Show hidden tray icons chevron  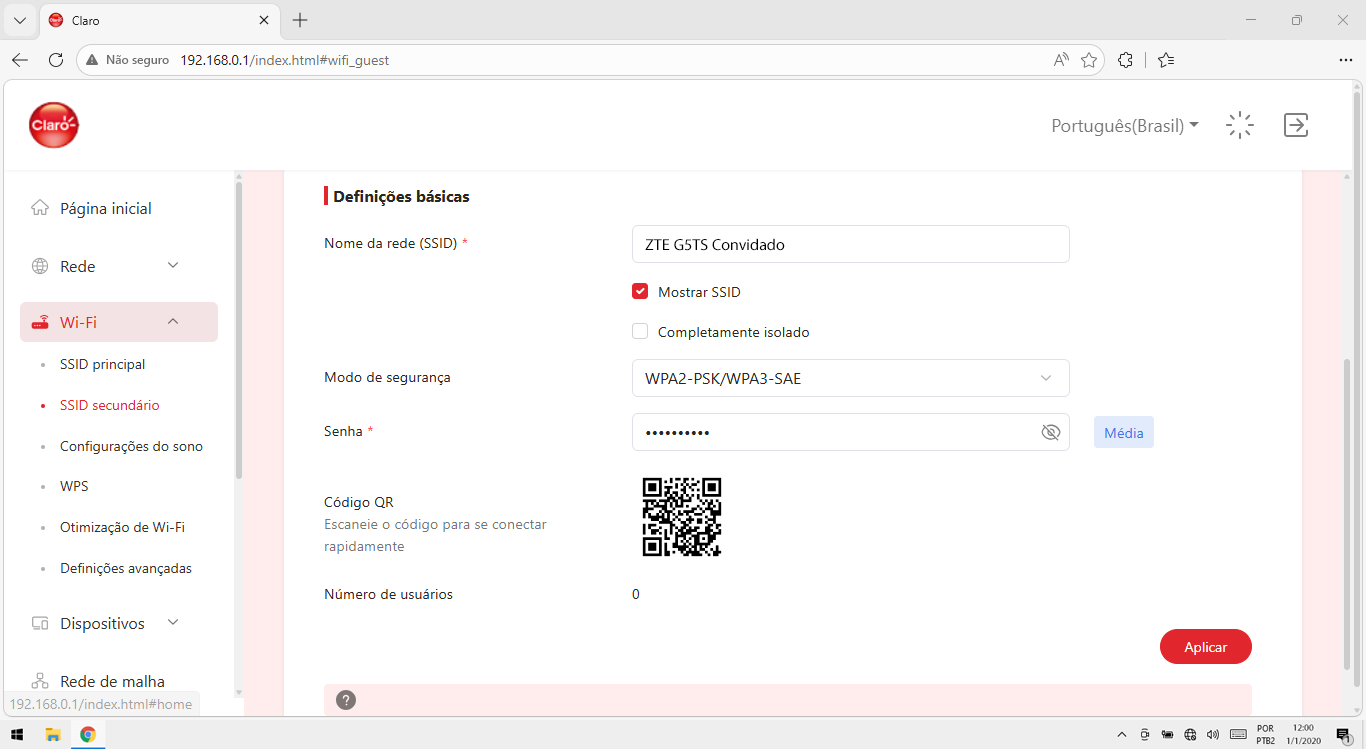coord(1122,734)
